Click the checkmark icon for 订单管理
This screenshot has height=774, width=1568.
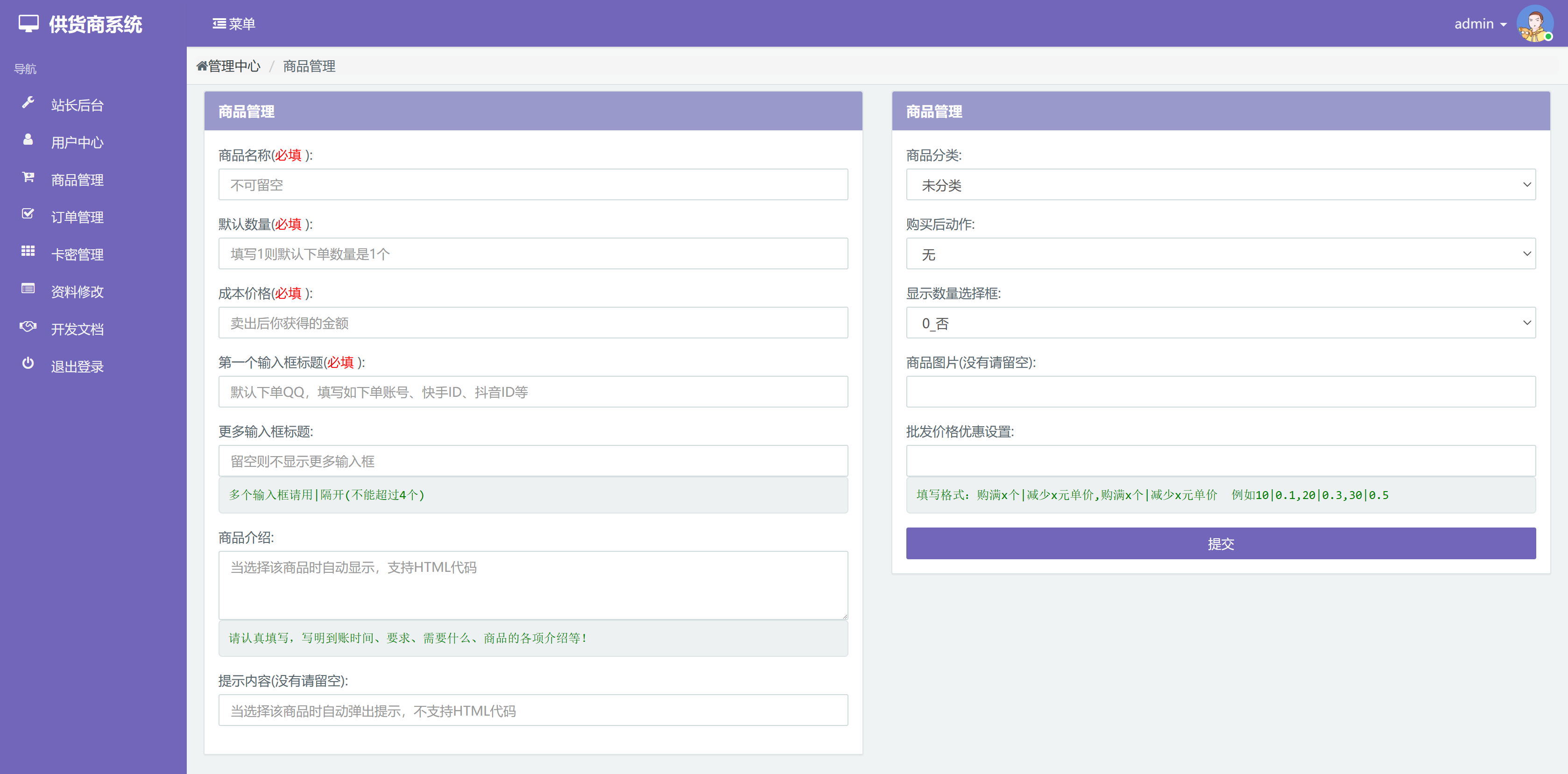point(28,214)
